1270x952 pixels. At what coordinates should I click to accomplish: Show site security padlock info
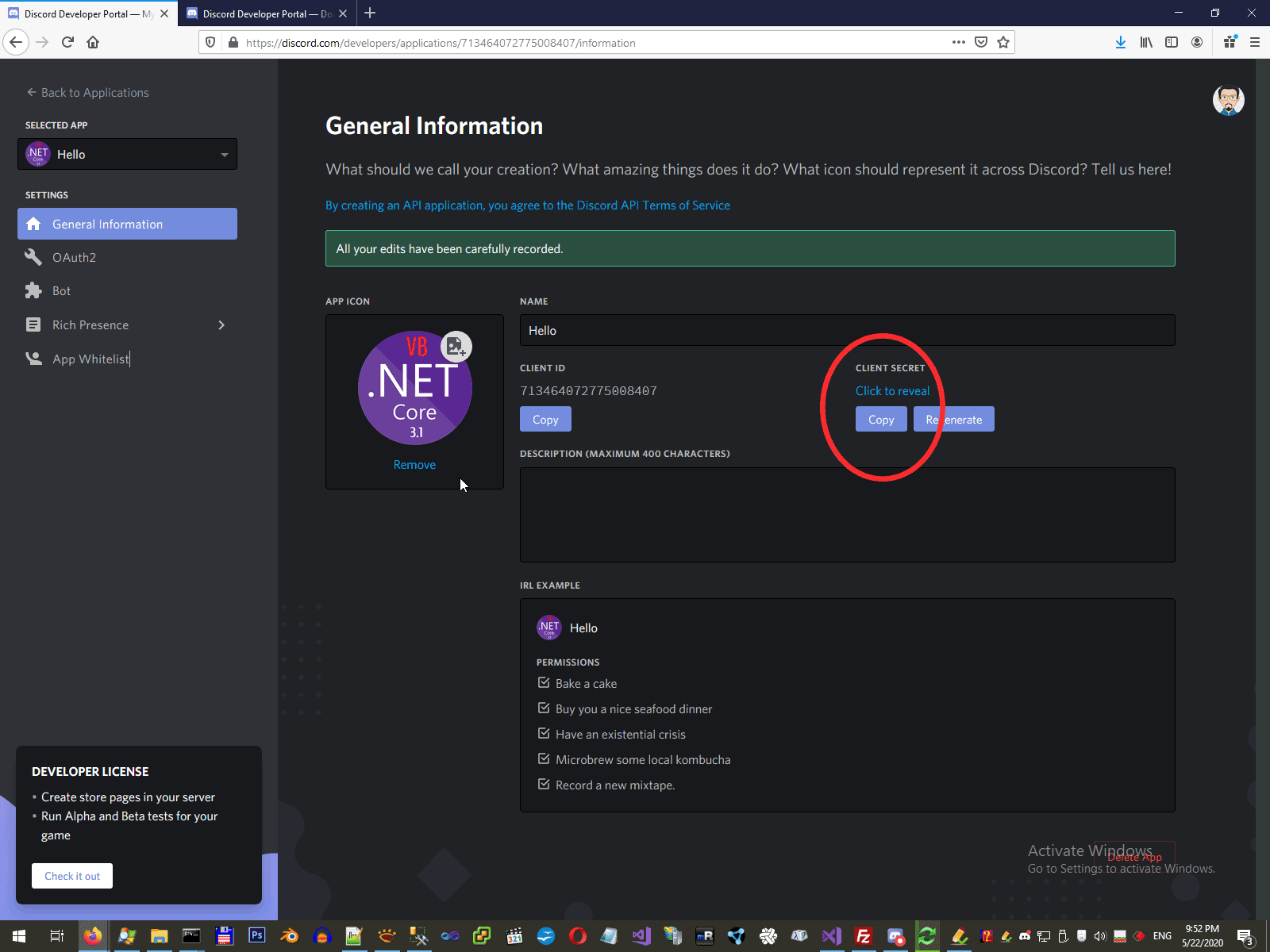(x=233, y=42)
